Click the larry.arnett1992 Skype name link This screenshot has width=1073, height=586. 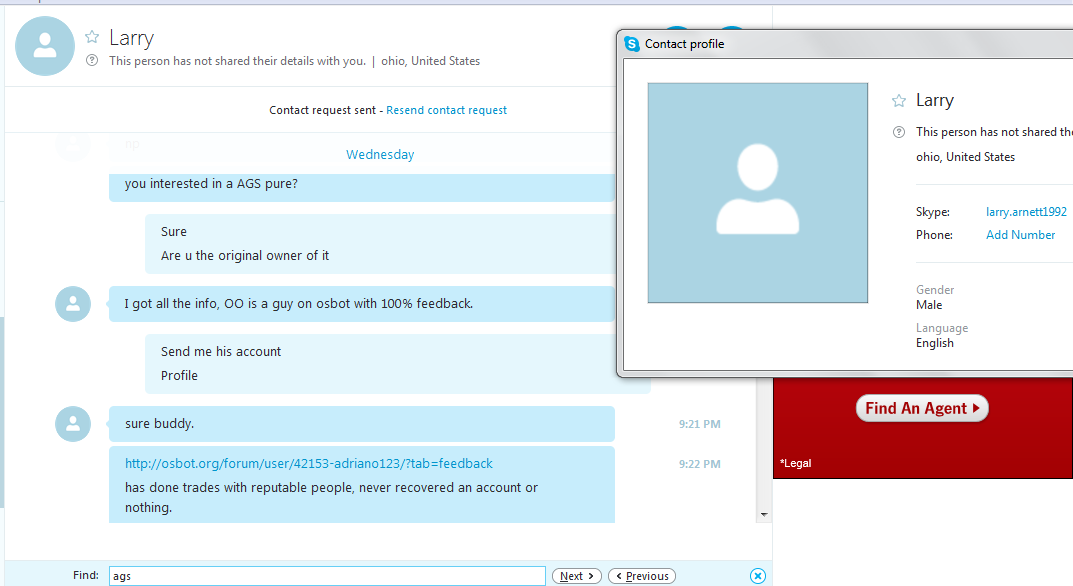[x=1026, y=212]
